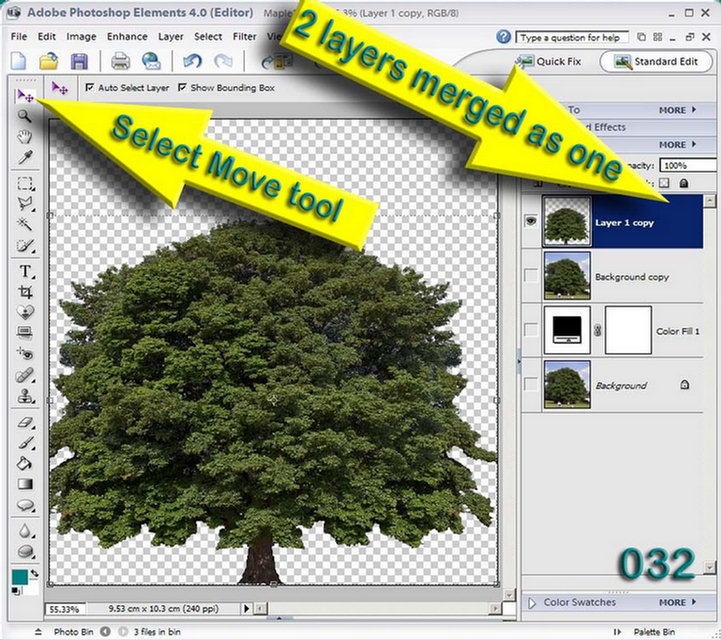Click the teal foreground color swatch
Screen dimensions: 721x640
20,577
